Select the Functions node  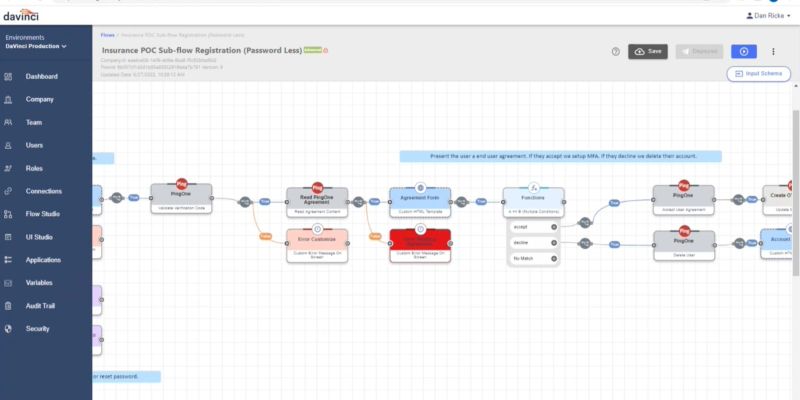pyautogui.click(x=533, y=203)
